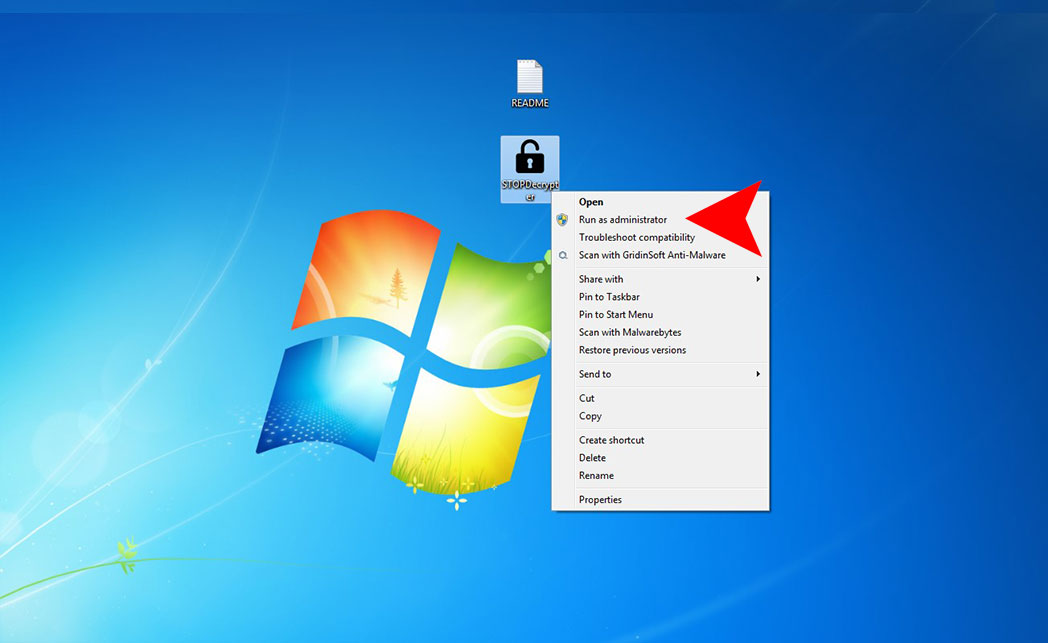The image size is (1048, 643).
Task: Choose Copy from the context menu
Action: (590, 416)
